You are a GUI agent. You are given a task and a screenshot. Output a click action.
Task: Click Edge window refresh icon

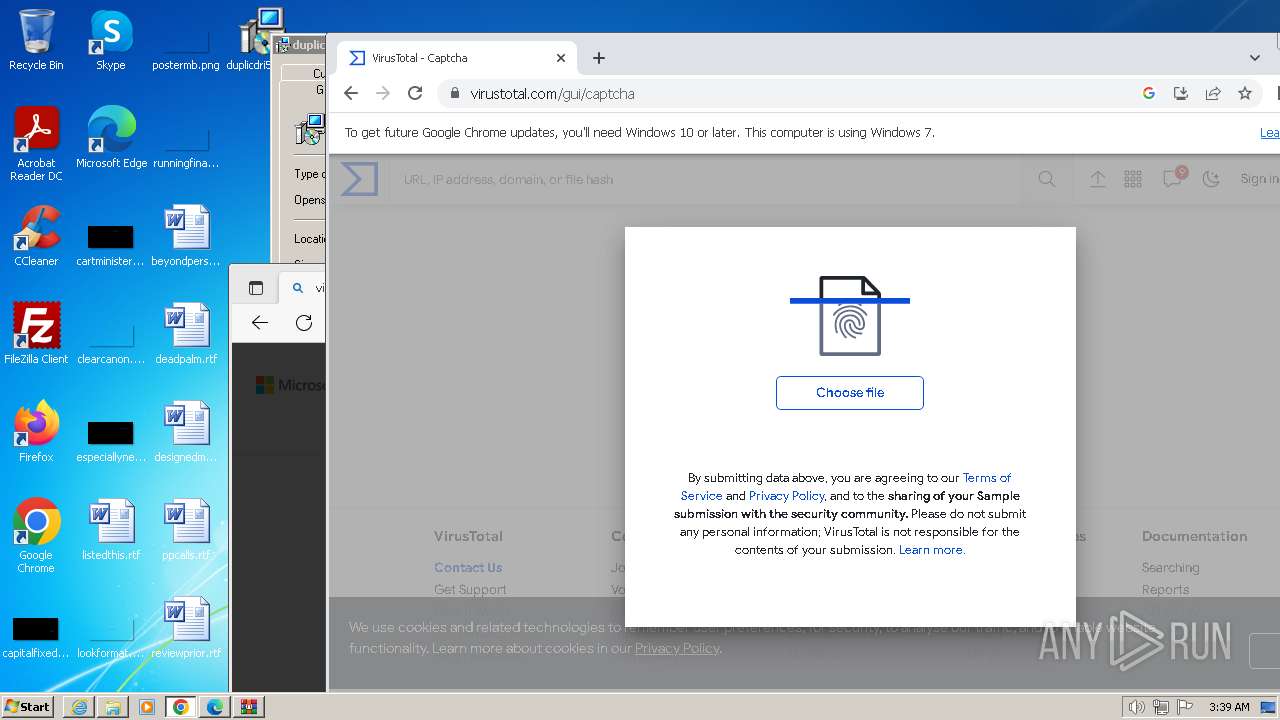[x=304, y=322]
